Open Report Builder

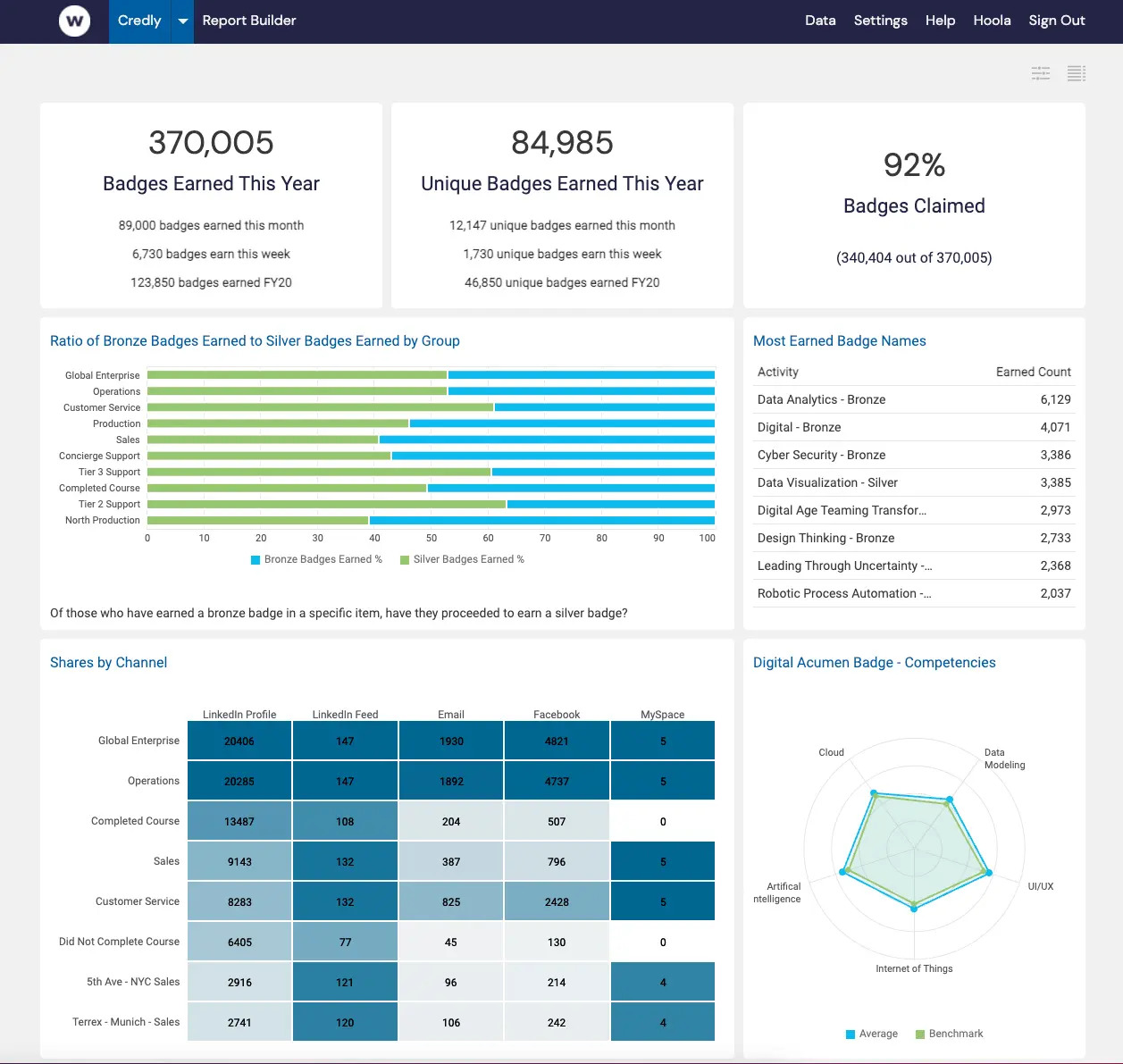pos(249,21)
